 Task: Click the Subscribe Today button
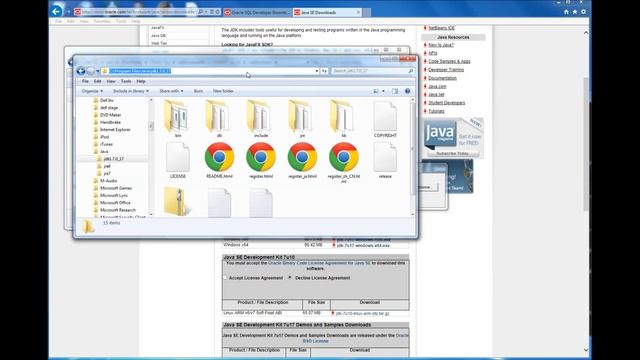click(452, 153)
